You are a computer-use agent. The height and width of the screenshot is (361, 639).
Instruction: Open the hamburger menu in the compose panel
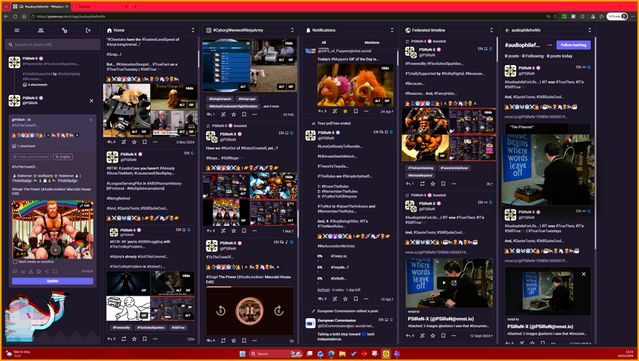tap(17, 30)
